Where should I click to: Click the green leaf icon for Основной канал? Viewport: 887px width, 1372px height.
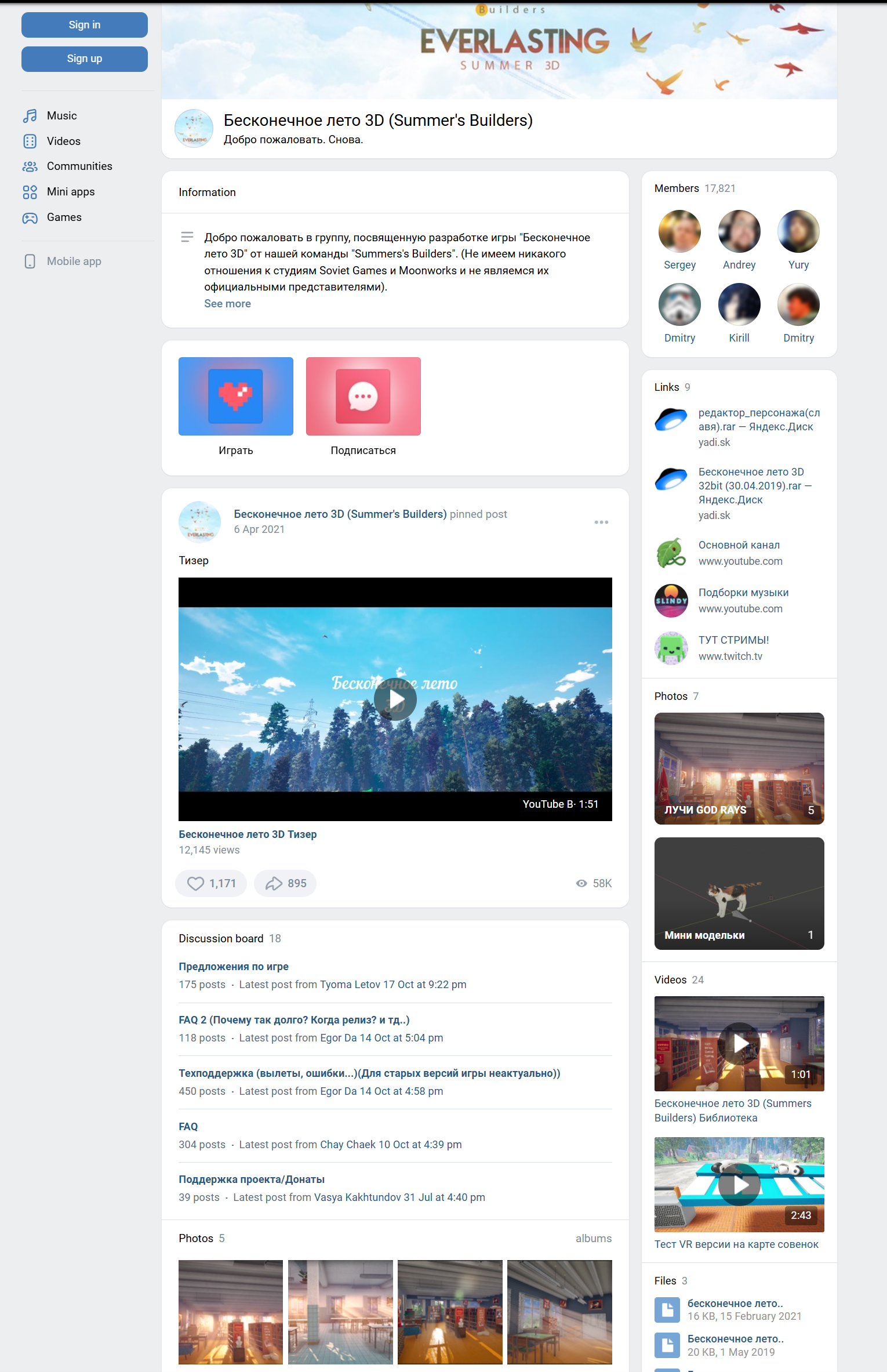tap(671, 553)
